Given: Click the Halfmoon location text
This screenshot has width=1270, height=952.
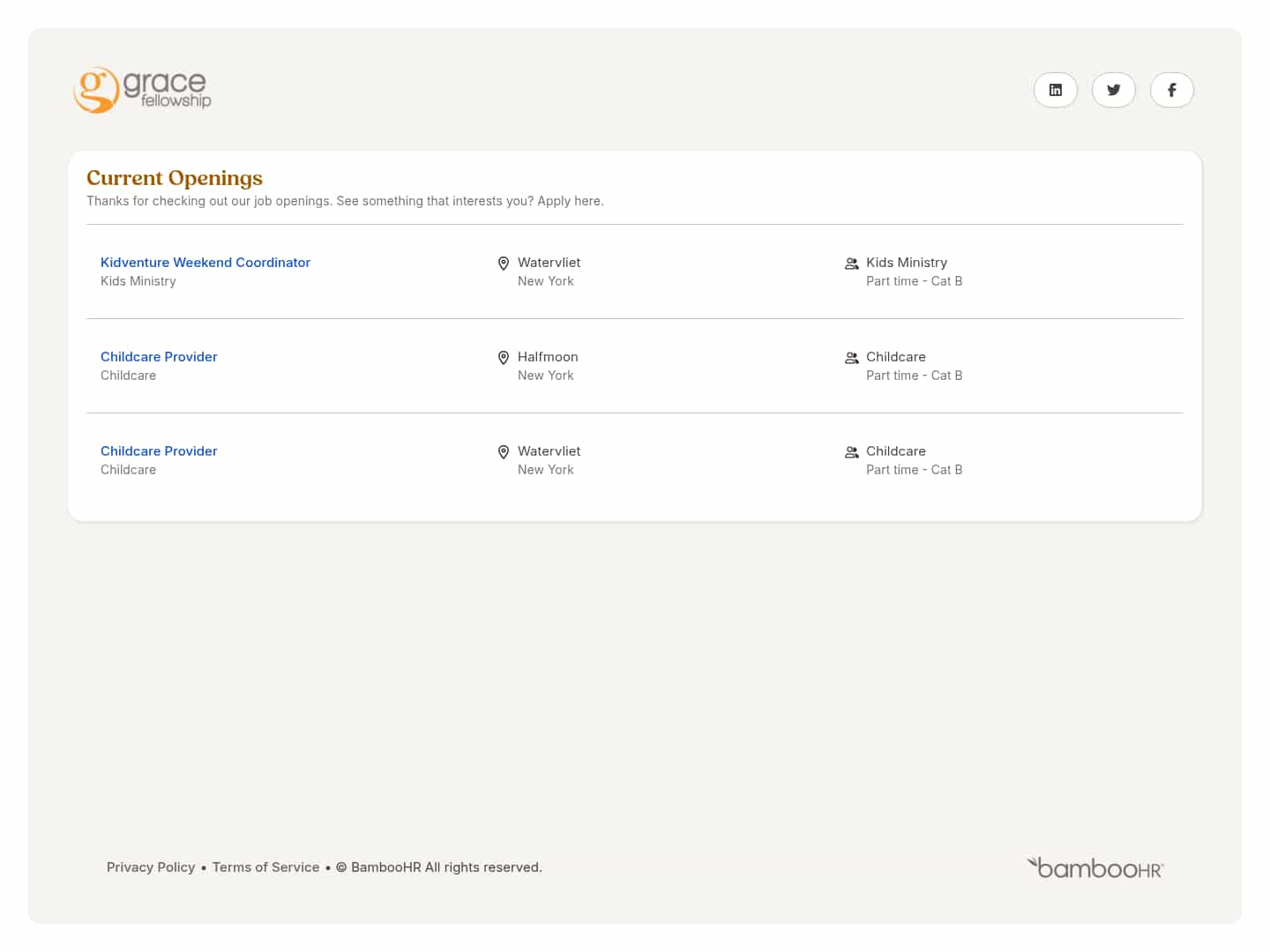Looking at the screenshot, I should [x=548, y=357].
